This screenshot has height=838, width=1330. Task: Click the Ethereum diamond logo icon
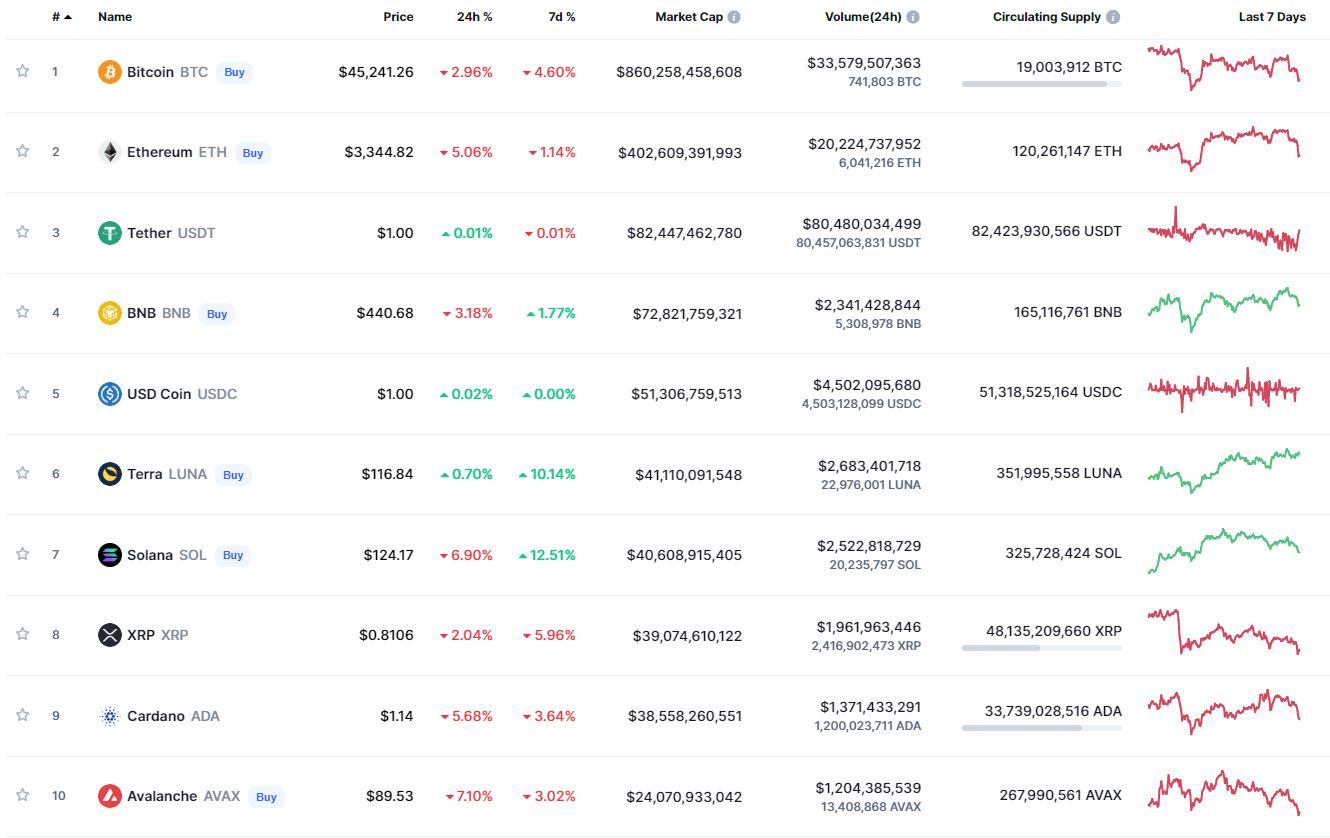109,152
